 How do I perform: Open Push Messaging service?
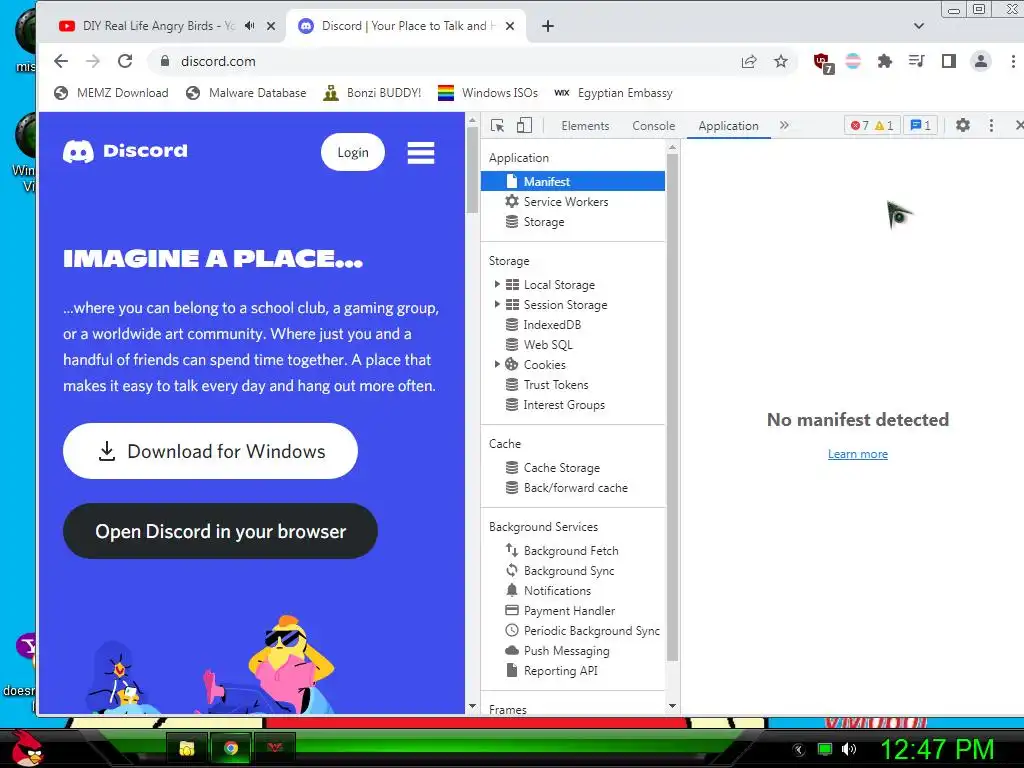coord(566,650)
